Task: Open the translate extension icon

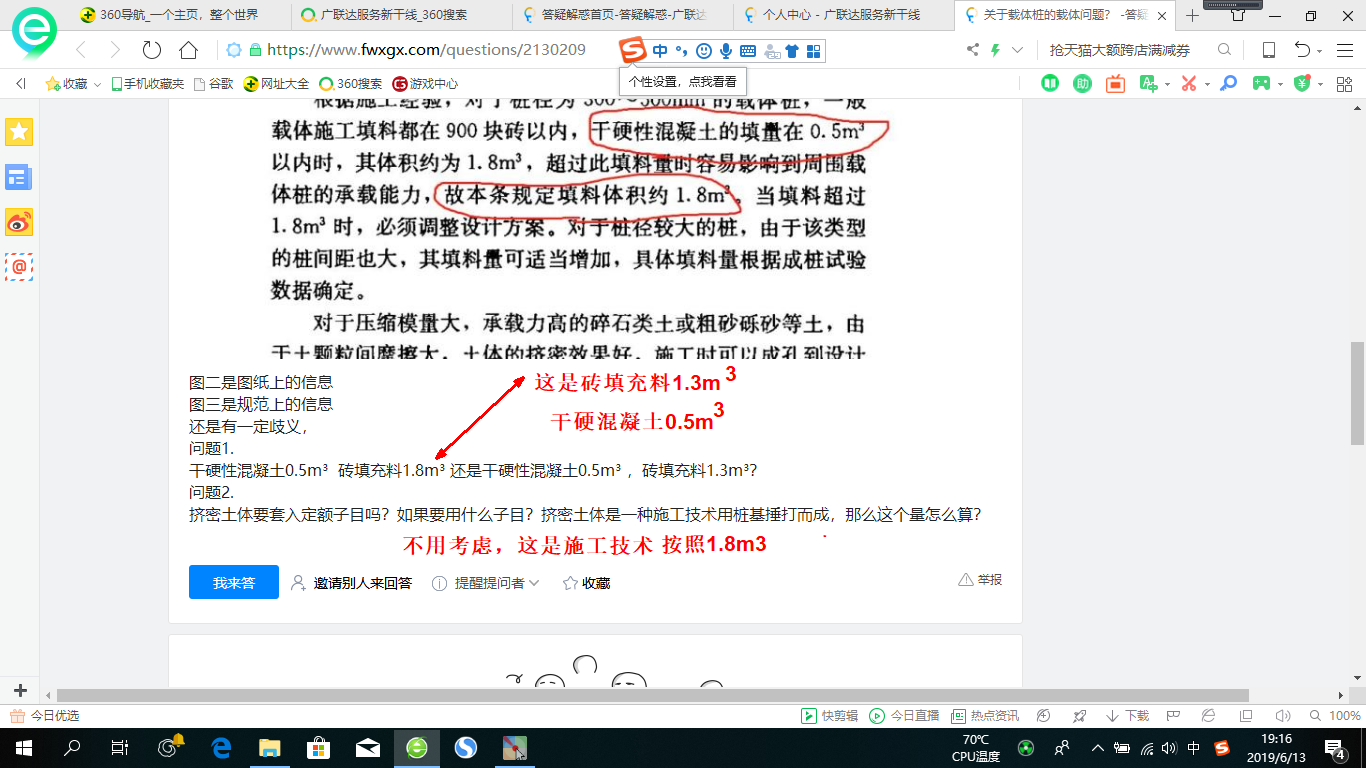Action: pos(1149,84)
